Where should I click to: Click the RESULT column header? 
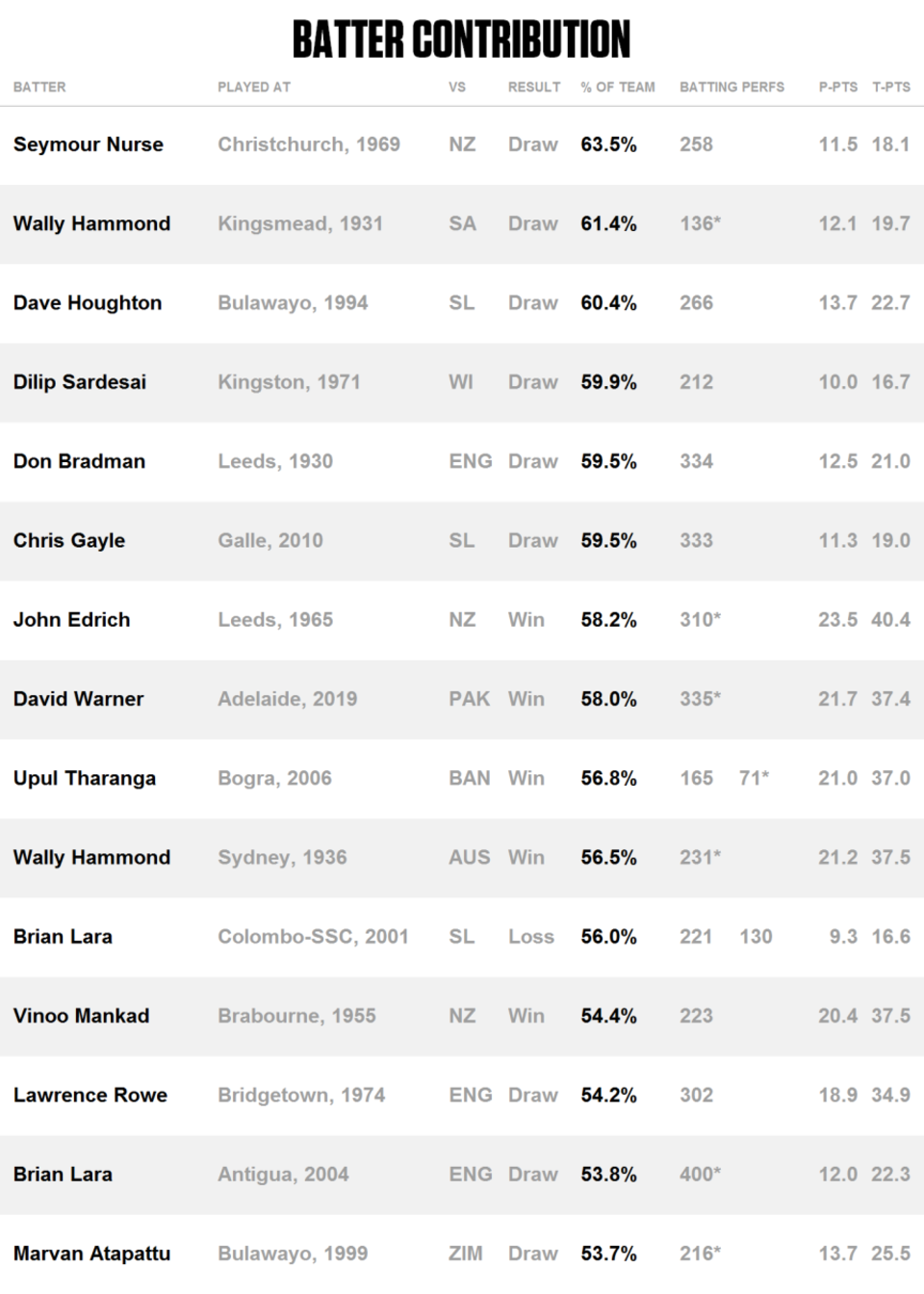click(x=534, y=87)
